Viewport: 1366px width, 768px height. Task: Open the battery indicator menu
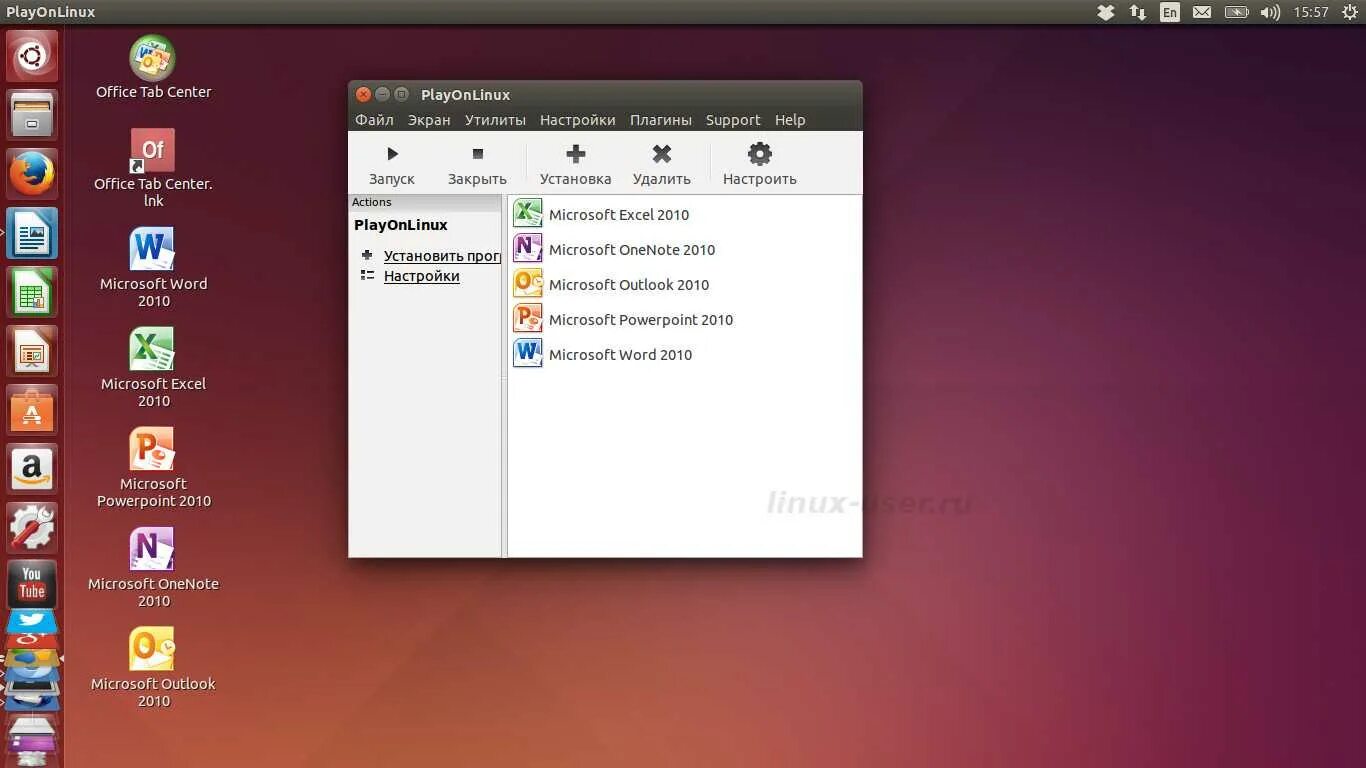tap(1237, 12)
